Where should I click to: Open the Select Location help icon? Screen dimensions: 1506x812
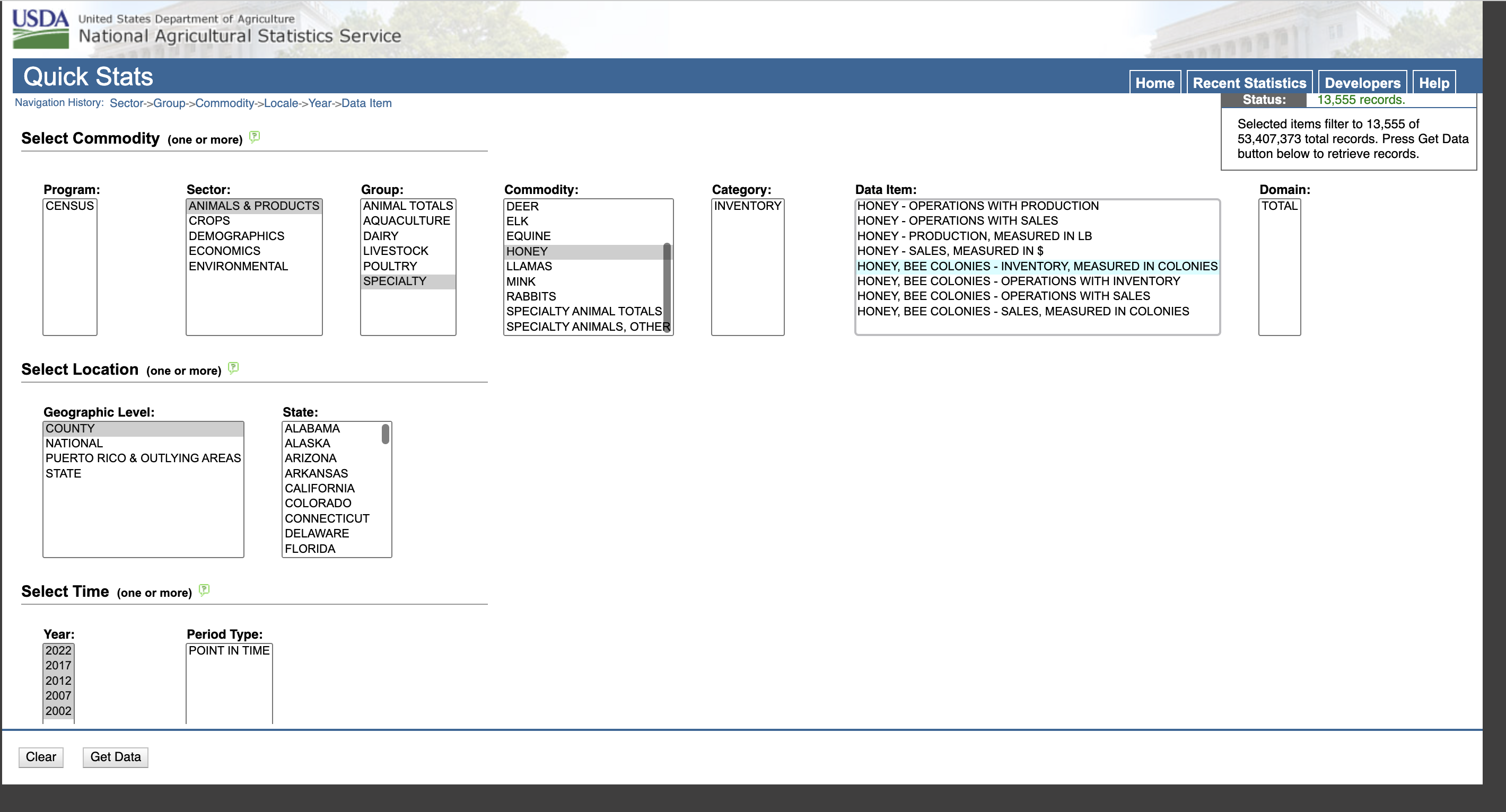pyautogui.click(x=233, y=368)
